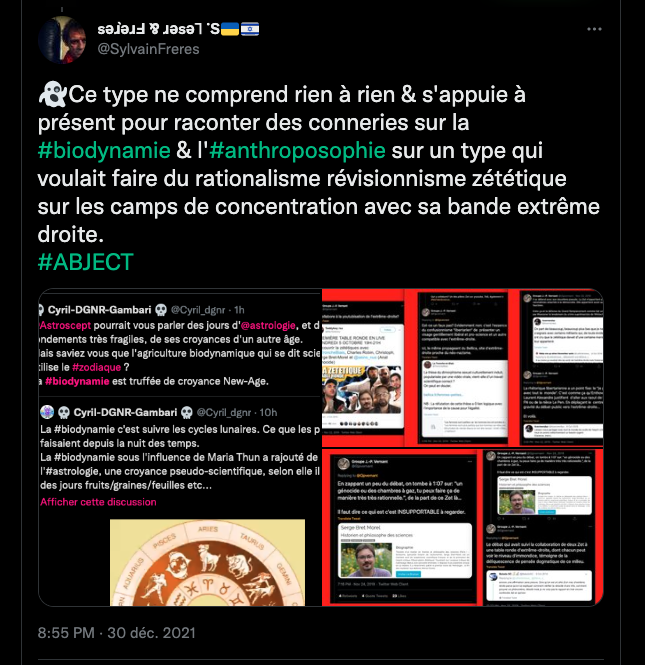The image size is (645, 665).
Task: Click the zodiac wheel illustration
Action: coord(207,562)
